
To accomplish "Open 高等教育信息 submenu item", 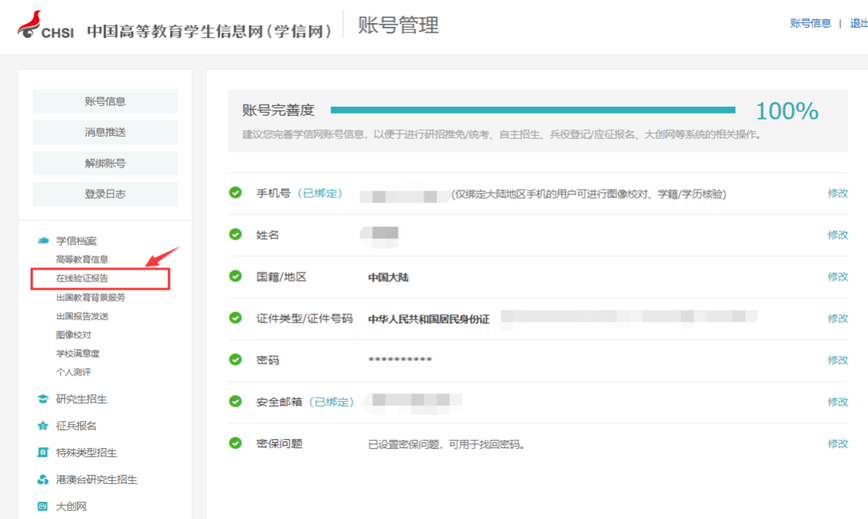I will pyautogui.click(x=82, y=260).
